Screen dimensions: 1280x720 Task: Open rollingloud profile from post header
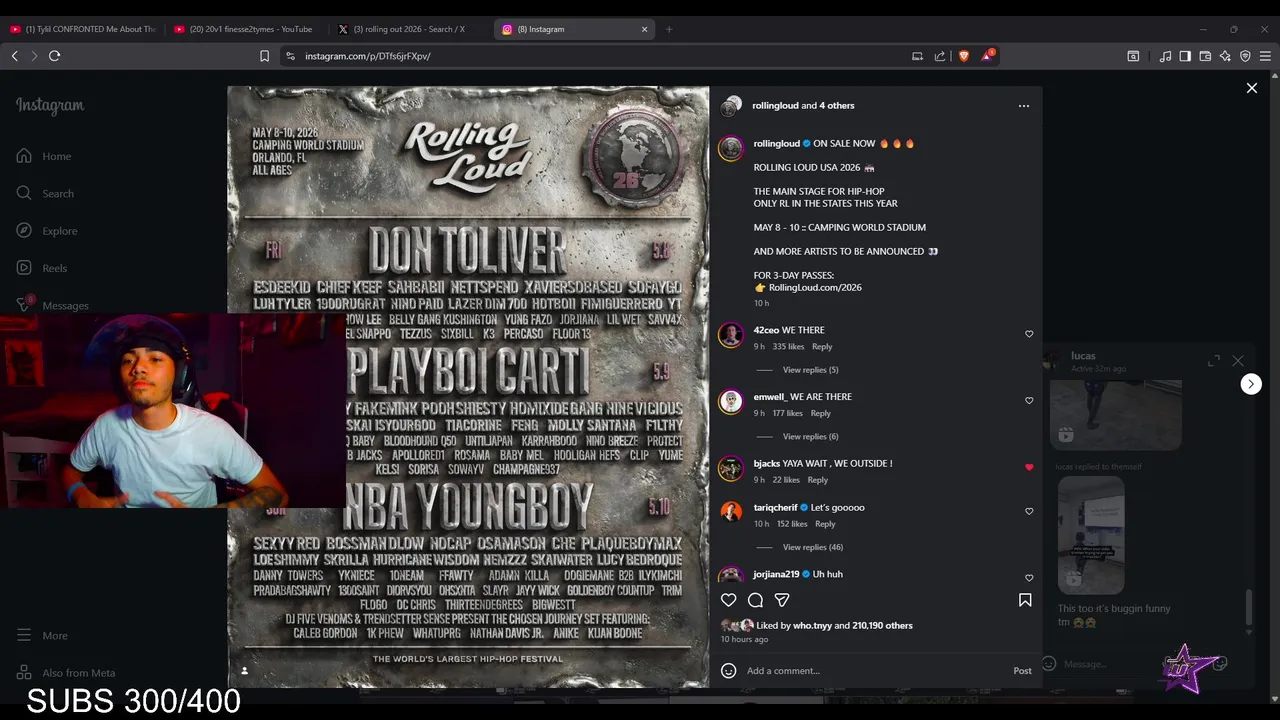point(775,105)
